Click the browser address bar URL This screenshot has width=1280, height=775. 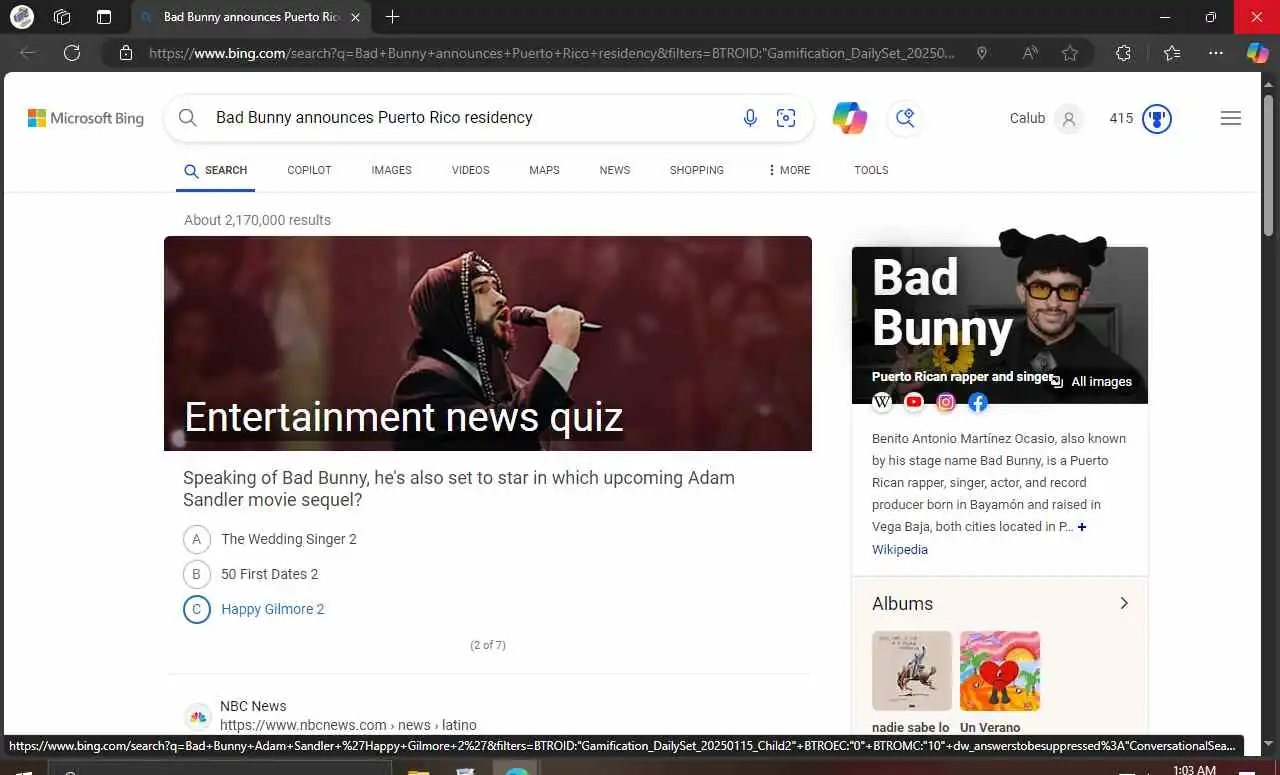click(x=550, y=53)
